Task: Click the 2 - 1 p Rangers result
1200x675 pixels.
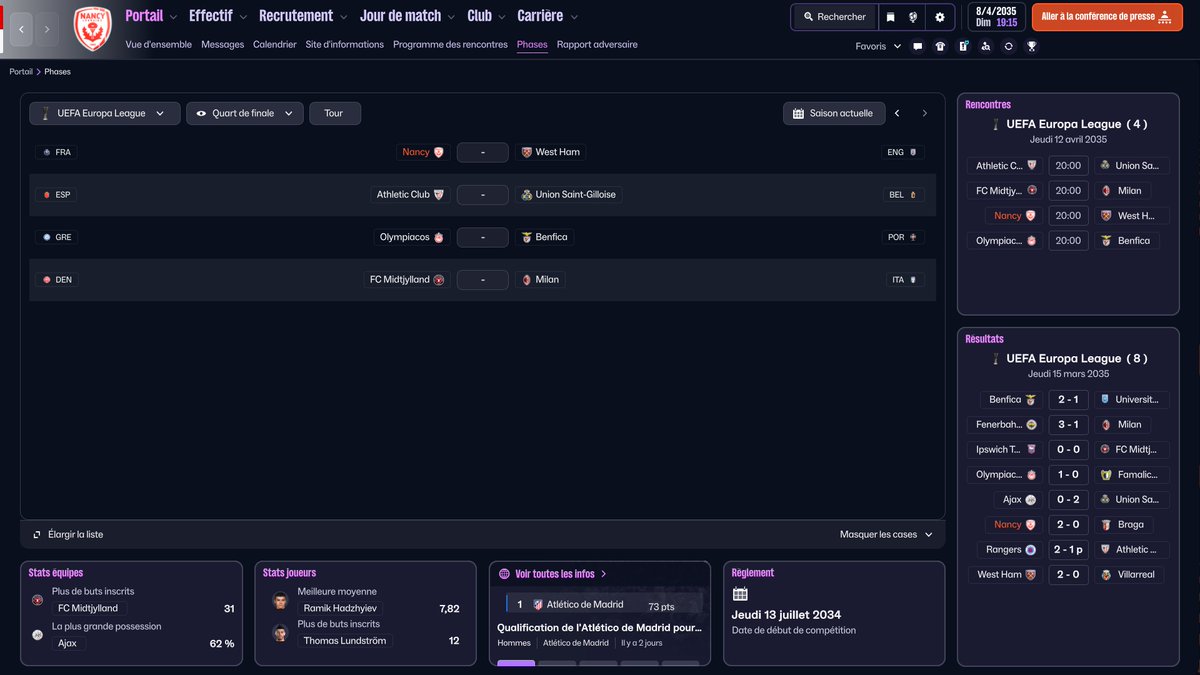Action: pyautogui.click(x=1068, y=549)
